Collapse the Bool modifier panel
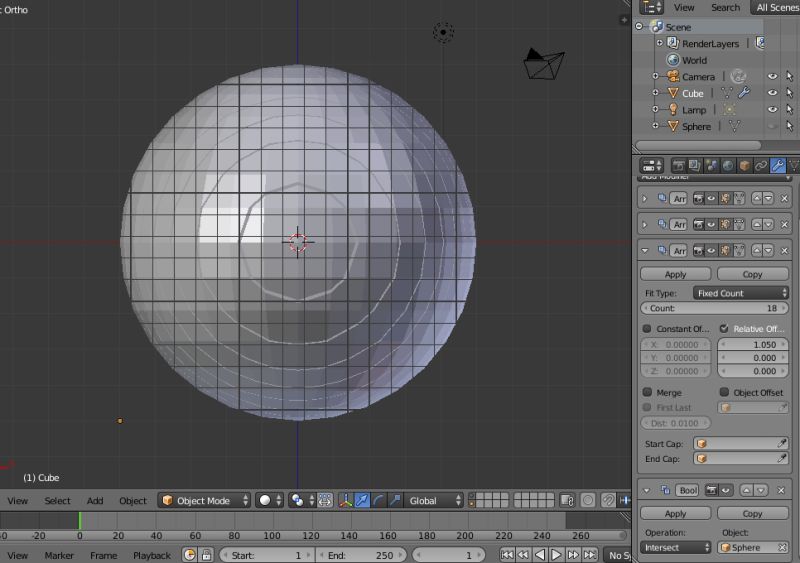This screenshot has width=800, height=563. pyautogui.click(x=646, y=491)
